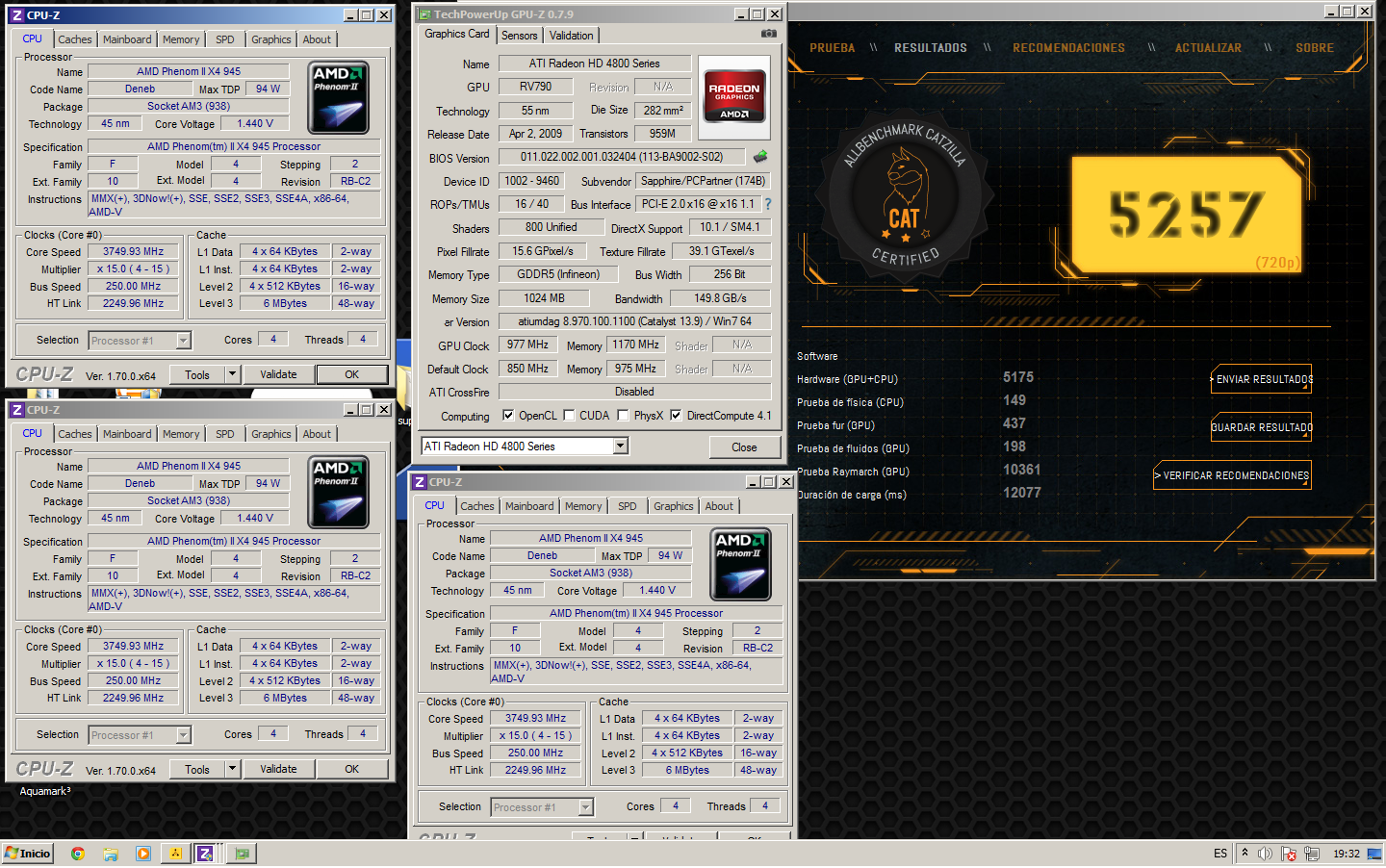This screenshot has width=1386, height=868.
Task: Click the VERIFICAR RECOMENDACIONES button
Action: 1232,475
